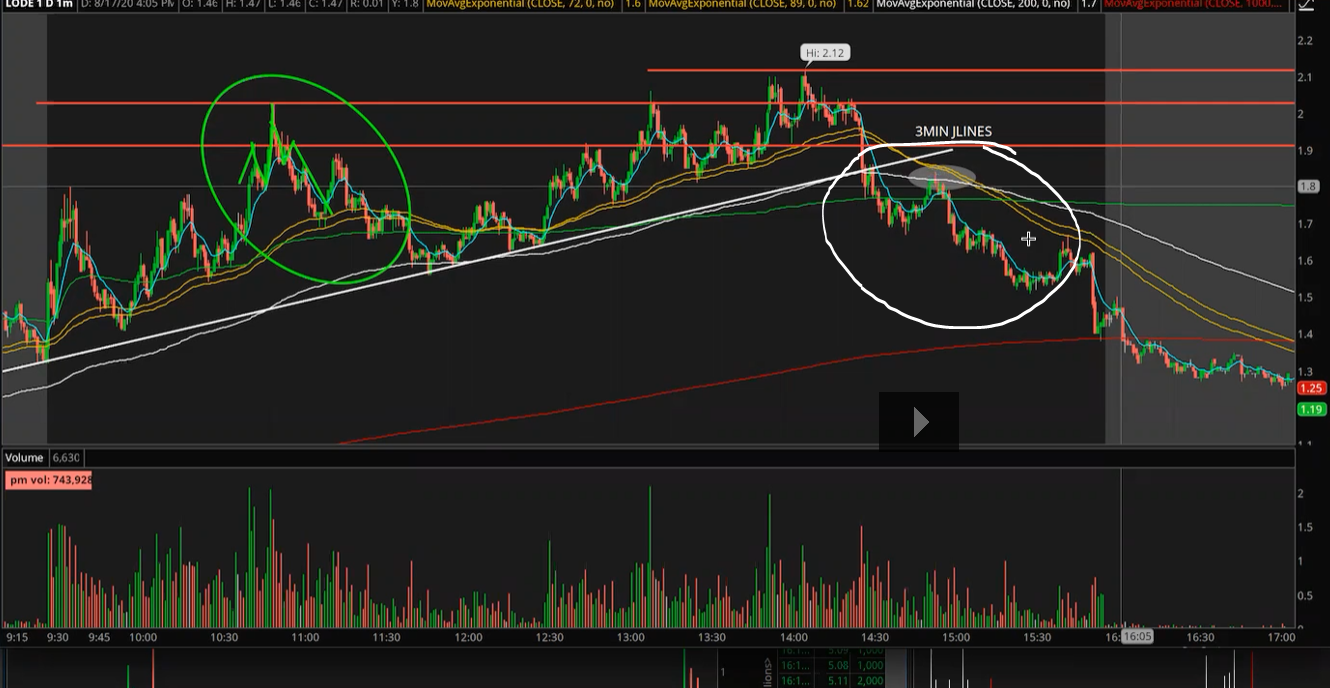Click the Volume study label
Image resolution: width=1330 pixels, height=688 pixels.
pyautogui.click(x=24, y=457)
